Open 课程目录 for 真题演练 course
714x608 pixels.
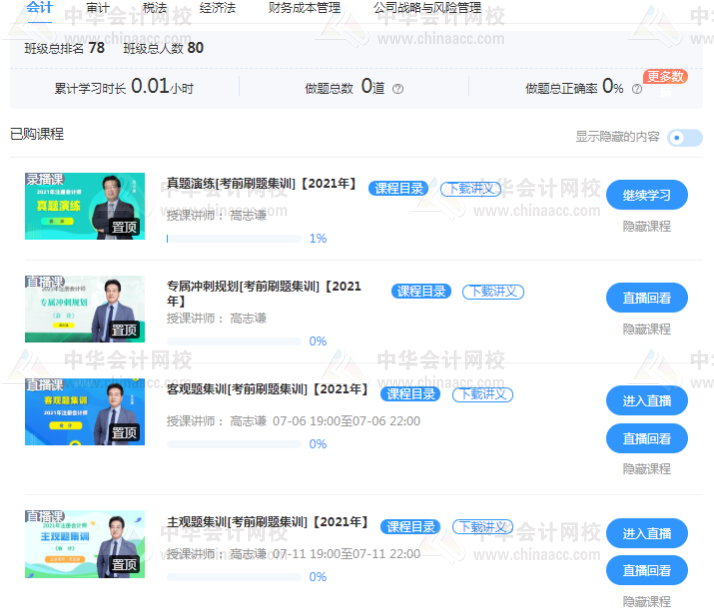pos(399,188)
